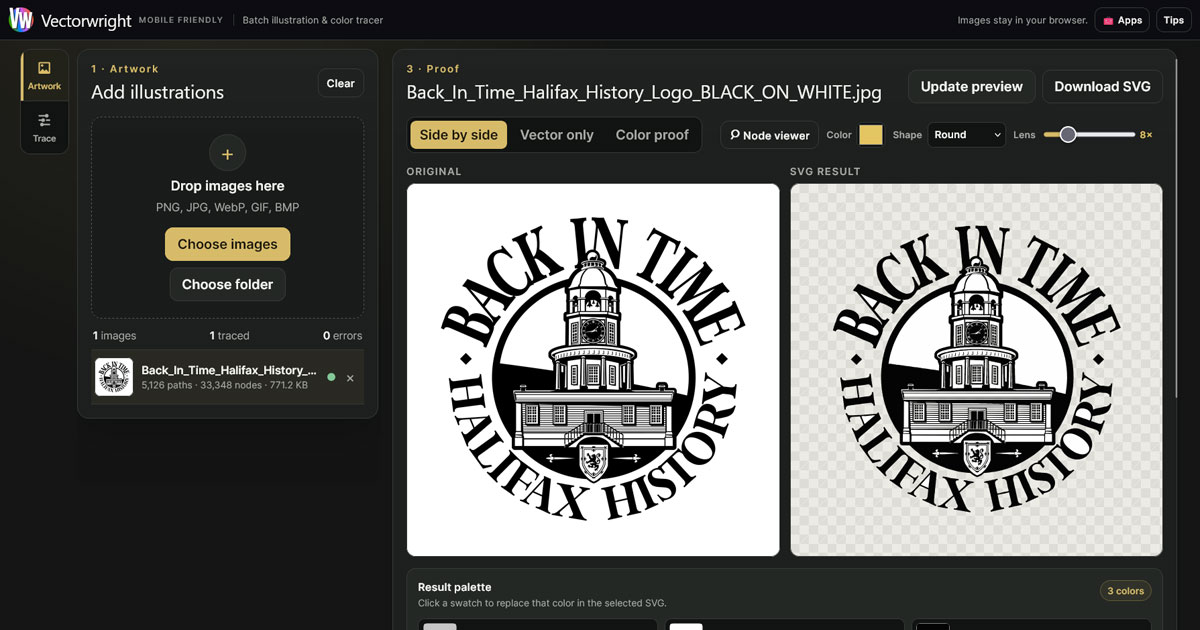Click the '1 traced' counter
This screenshot has width=1200, height=630.
pos(230,336)
